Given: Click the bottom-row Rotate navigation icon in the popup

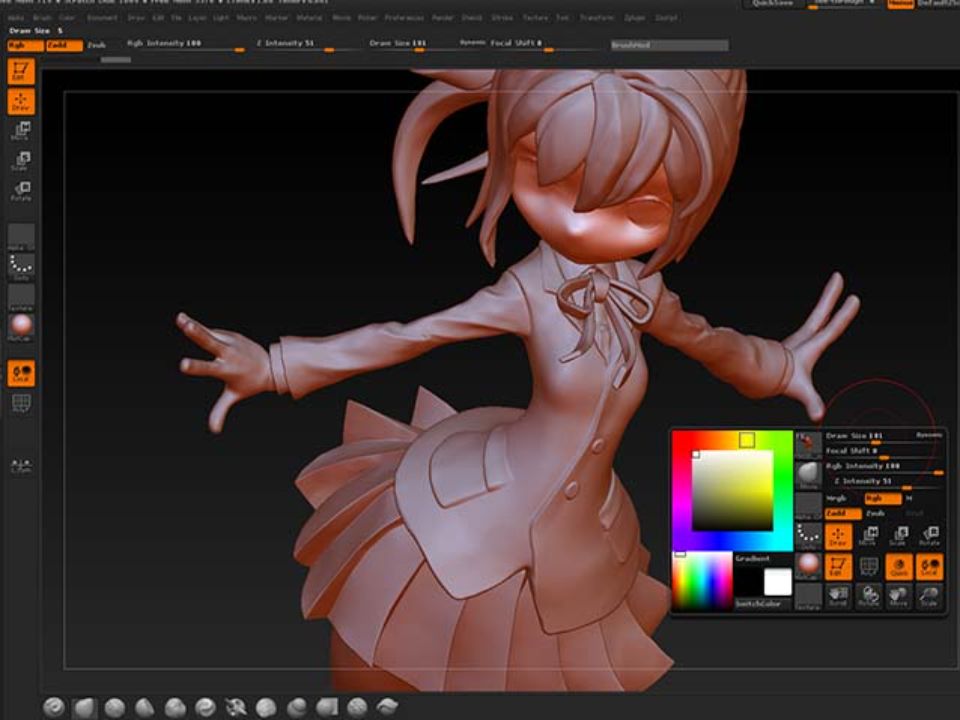Looking at the screenshot, I should 868,596.
